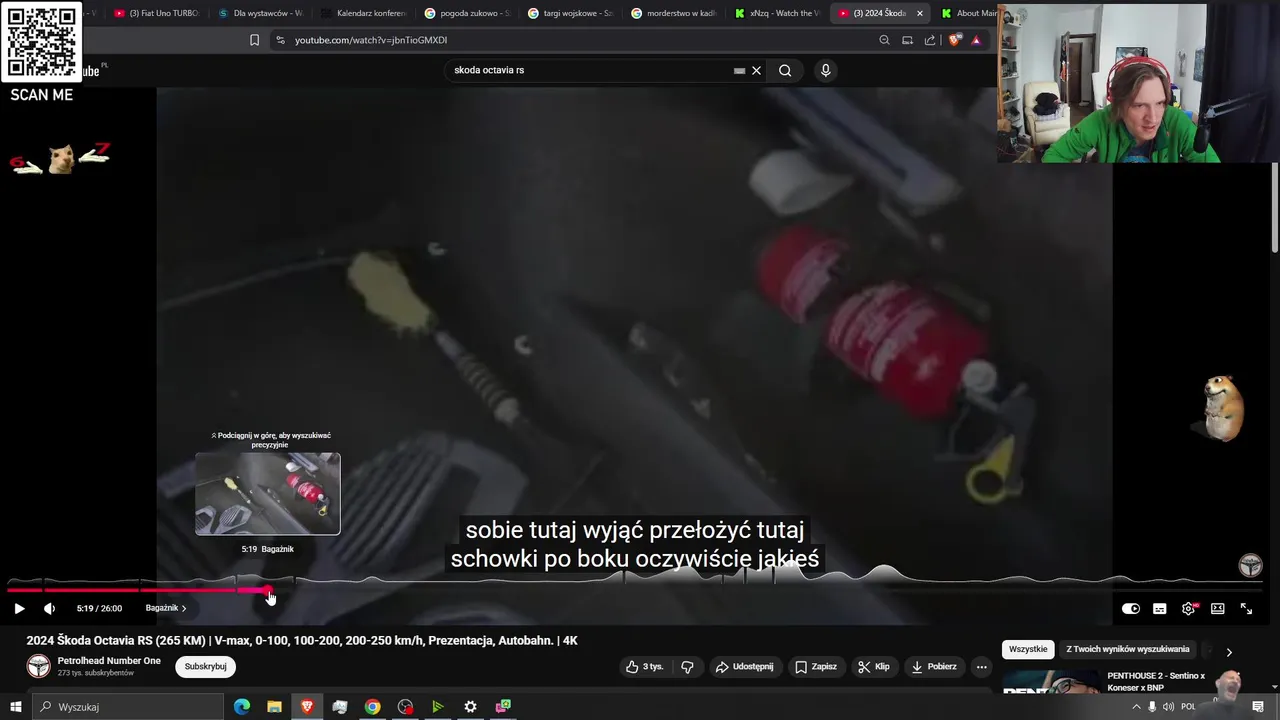The image size is (1280, 720).
Task: Switch to 'pogoda zukowo' tab
Action: point(467,13)
